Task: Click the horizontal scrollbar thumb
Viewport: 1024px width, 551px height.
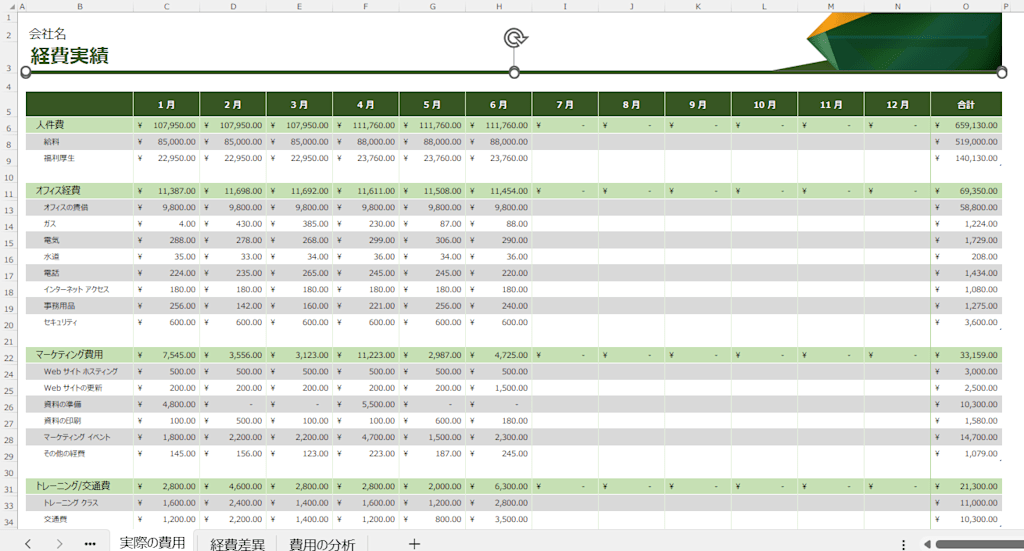Action: (980, 544)
